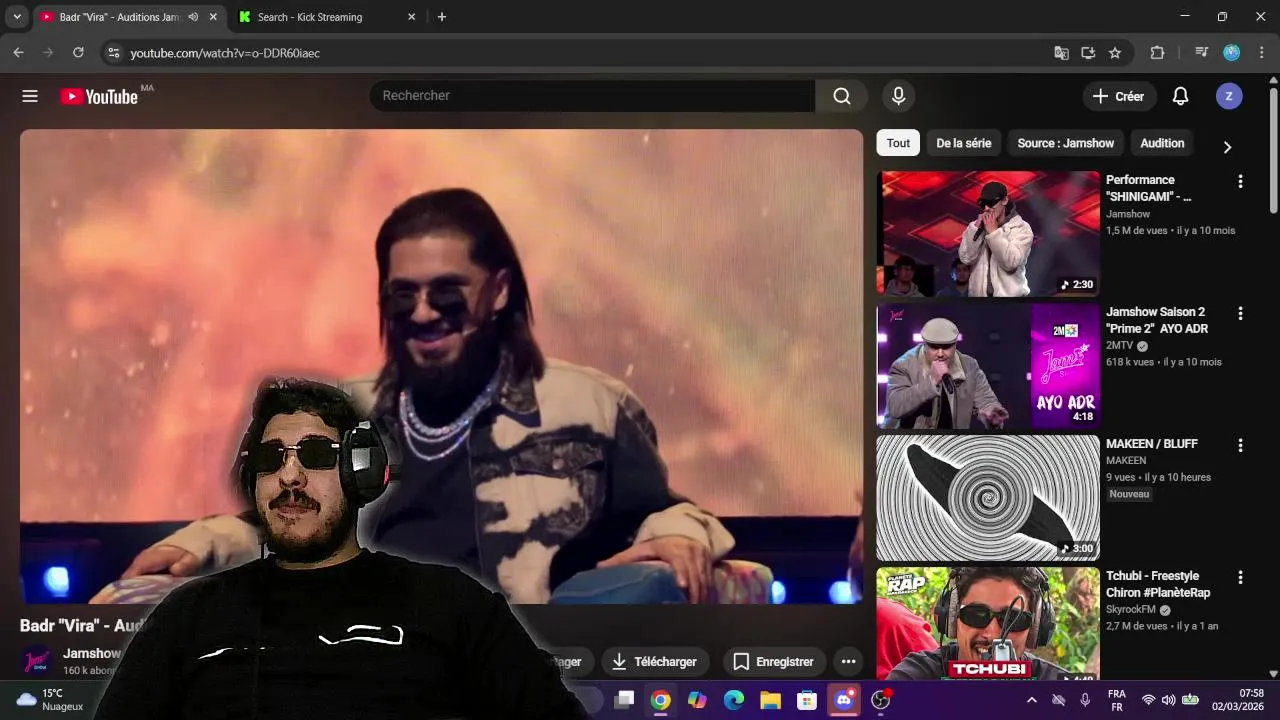Open the FRA language input switcher
The width and height of the screenshot is (1280, 720).
[1117, 700]
